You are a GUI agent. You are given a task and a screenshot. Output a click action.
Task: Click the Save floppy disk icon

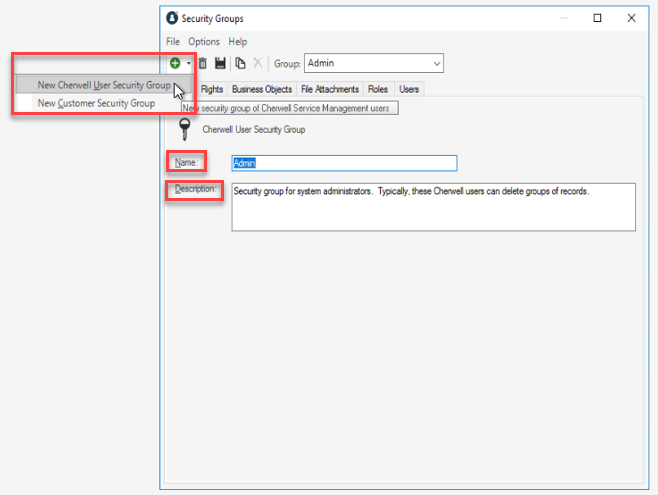tap(220, 63)
